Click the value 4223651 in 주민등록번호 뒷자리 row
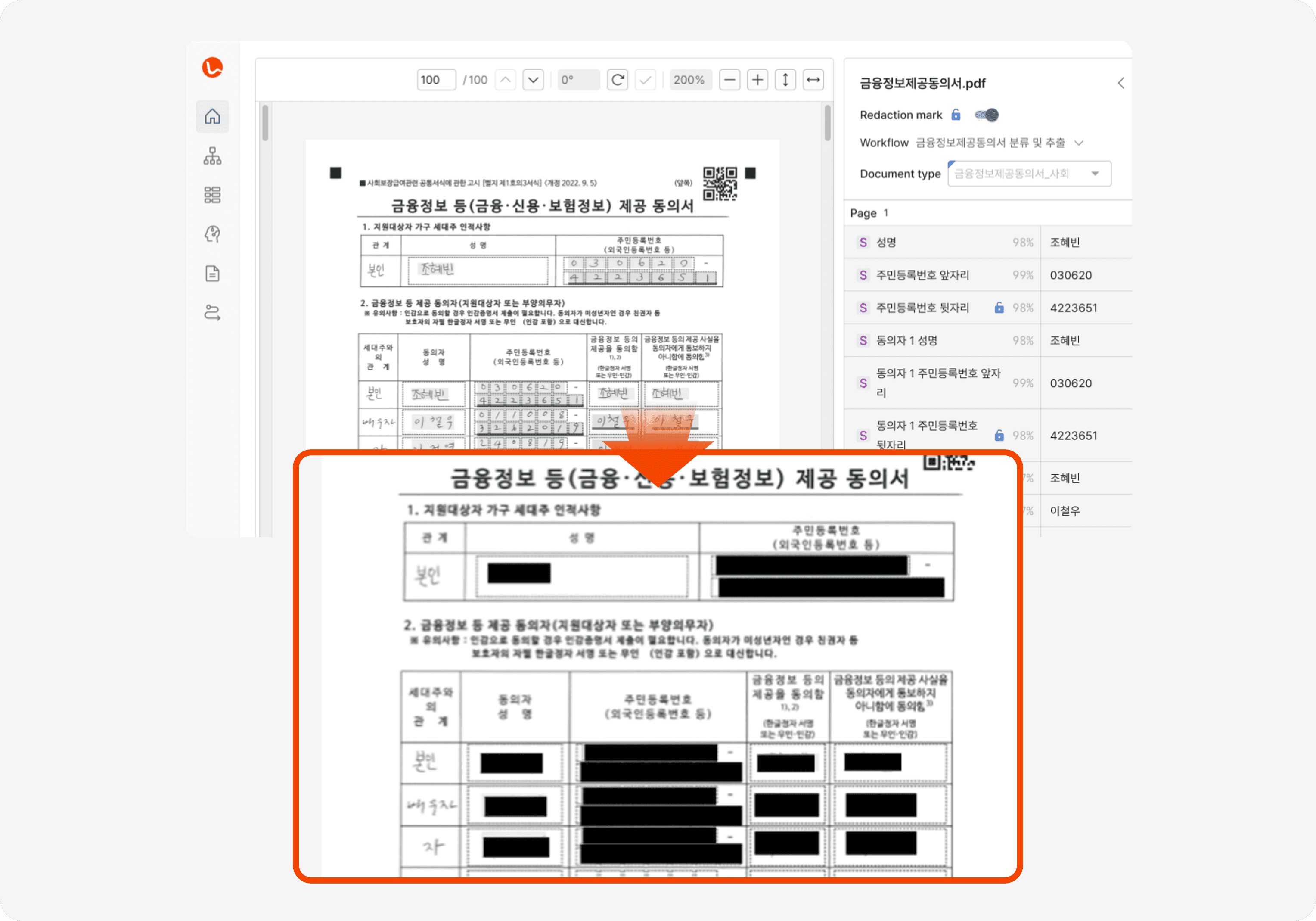Screen dimensions: 1316x921 (x=1073, y=308)
